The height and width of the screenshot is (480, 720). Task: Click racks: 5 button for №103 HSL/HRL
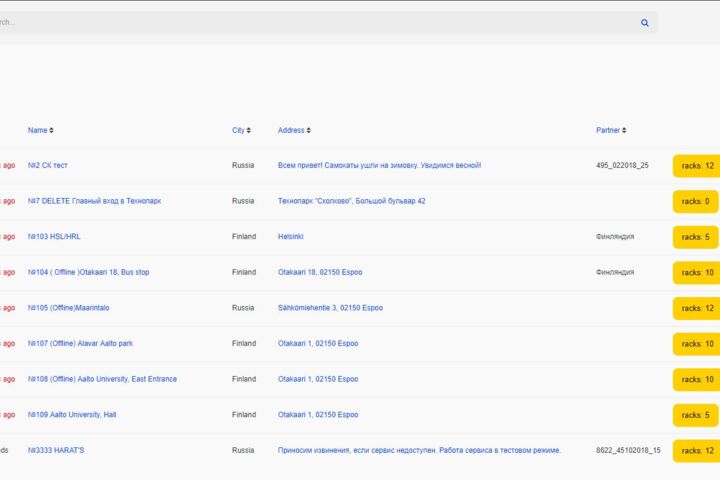[x=695, y=237]
